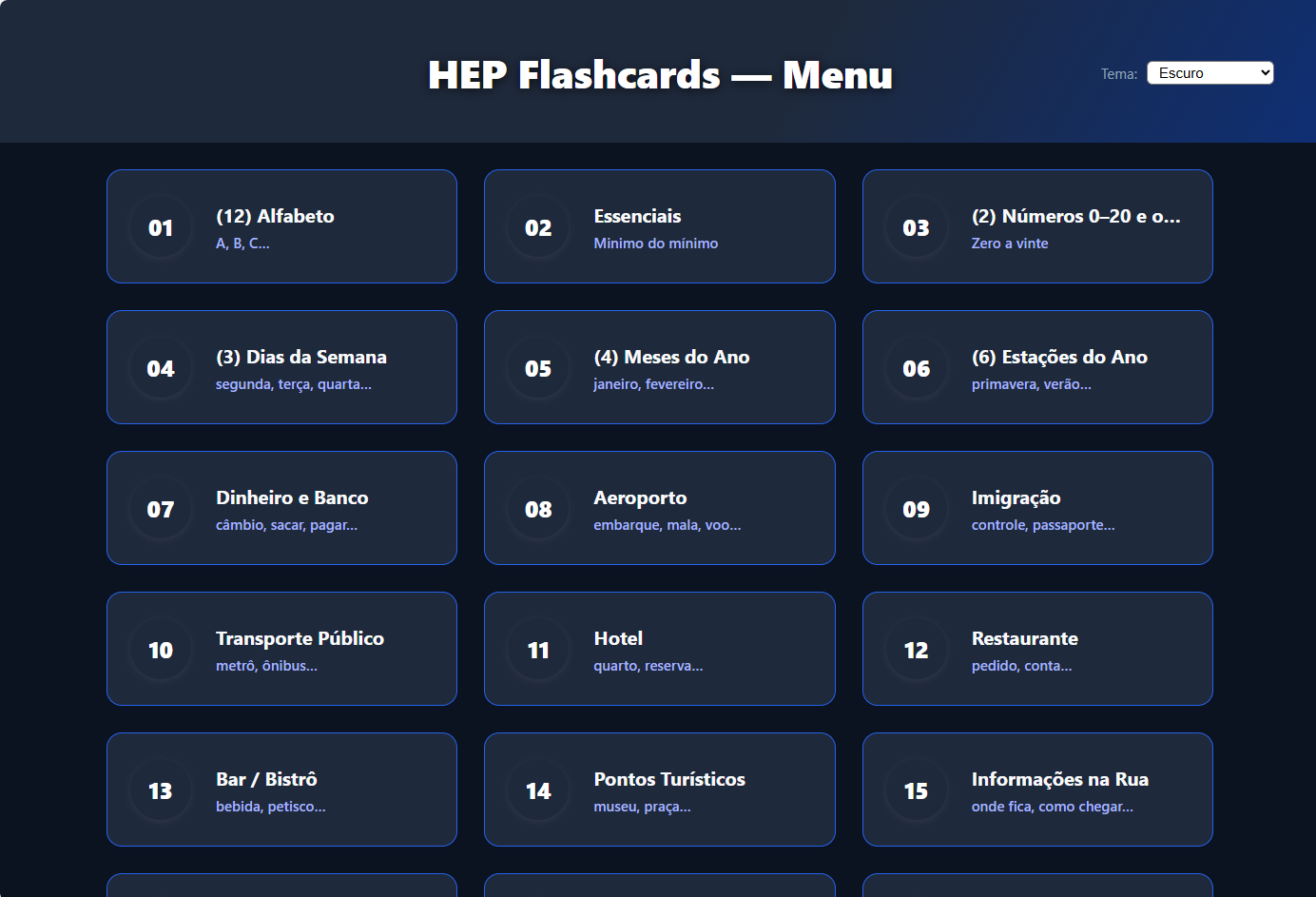Open the Tema theme dropdown

click(x=1210, y=73)
